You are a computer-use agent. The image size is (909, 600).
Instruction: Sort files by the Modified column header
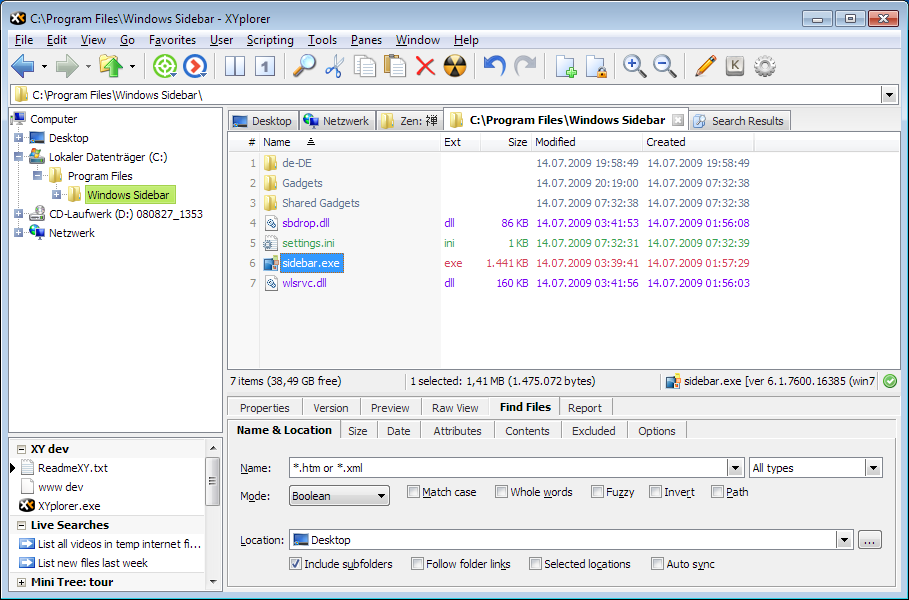point(555,142)
